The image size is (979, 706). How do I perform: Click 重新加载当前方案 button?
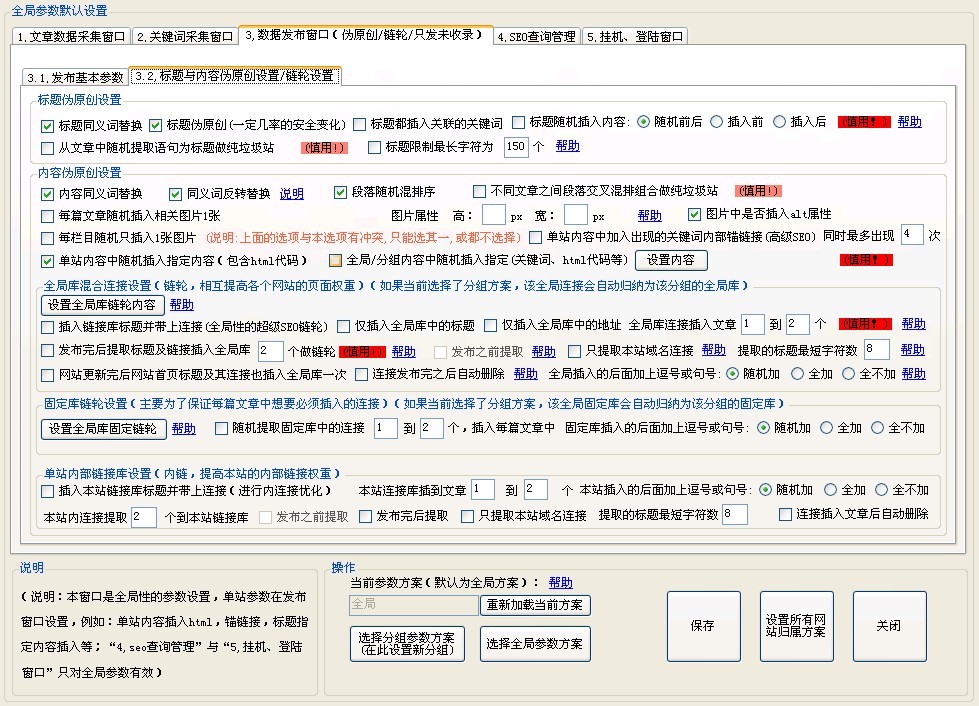(x=535, y=605)
